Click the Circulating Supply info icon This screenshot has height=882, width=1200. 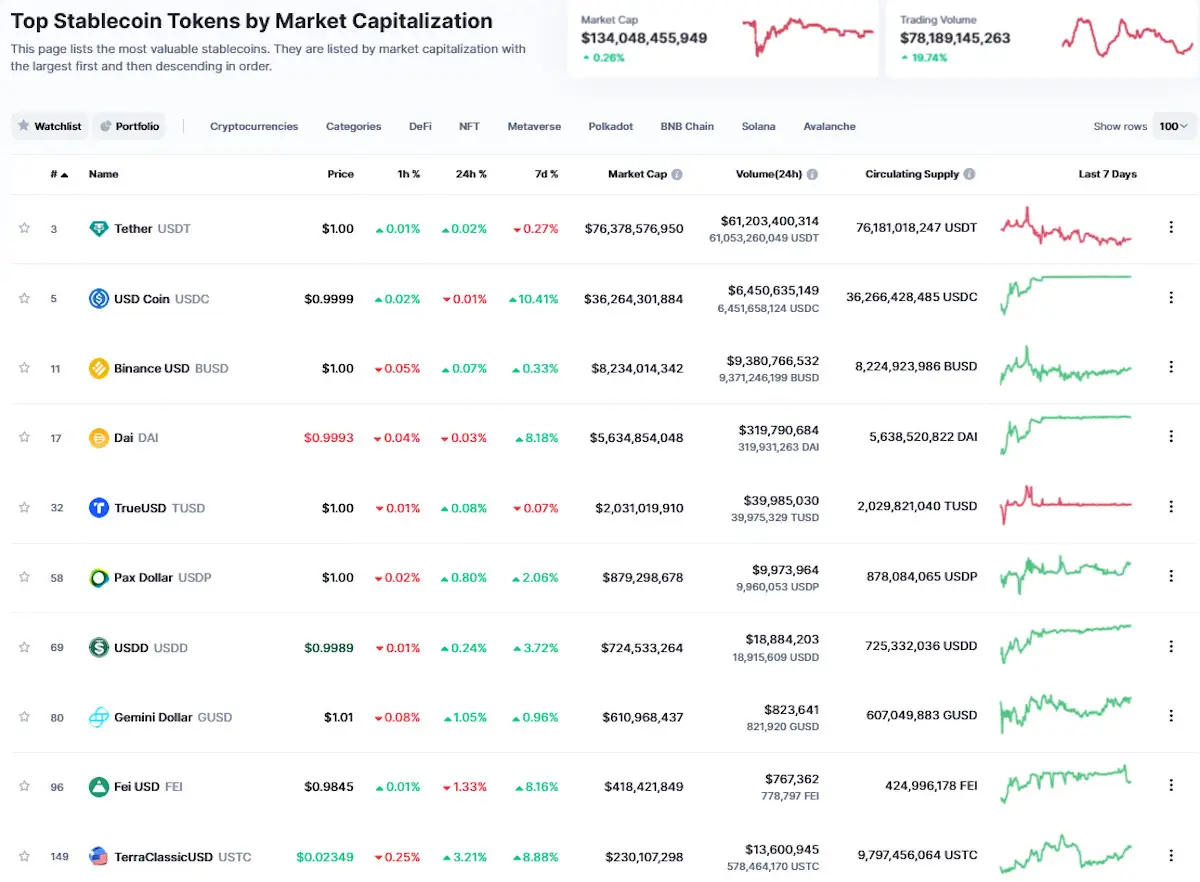pos(970,174)
